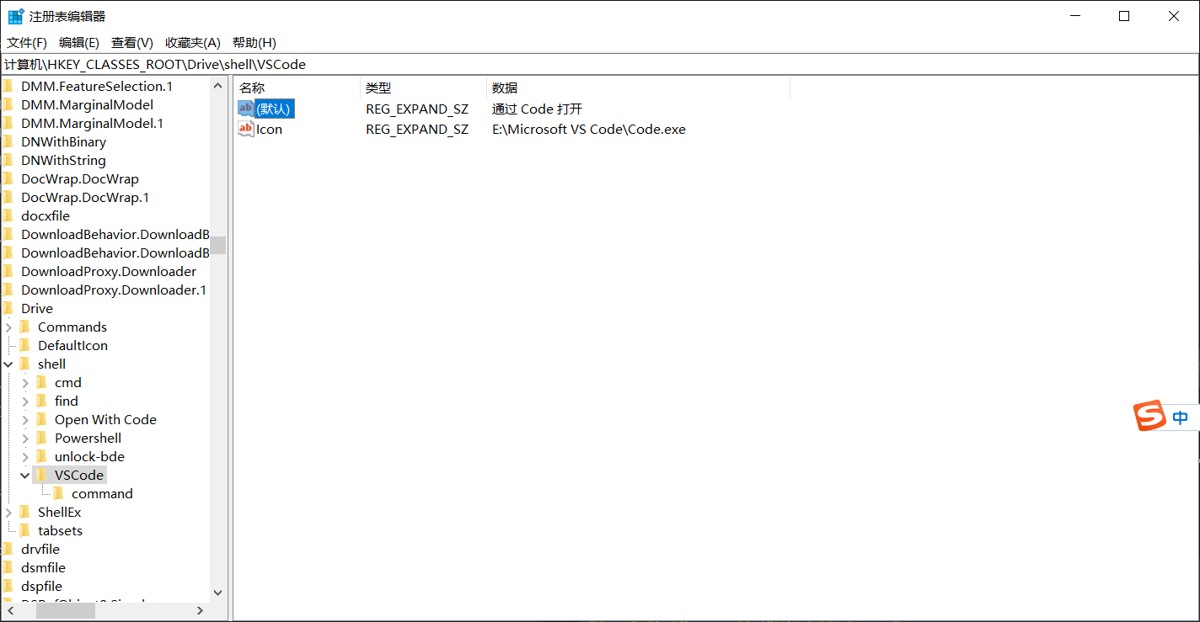
Task: Open the 查看(V) menu
Action: pyautogui.click(x=132, y=42)
